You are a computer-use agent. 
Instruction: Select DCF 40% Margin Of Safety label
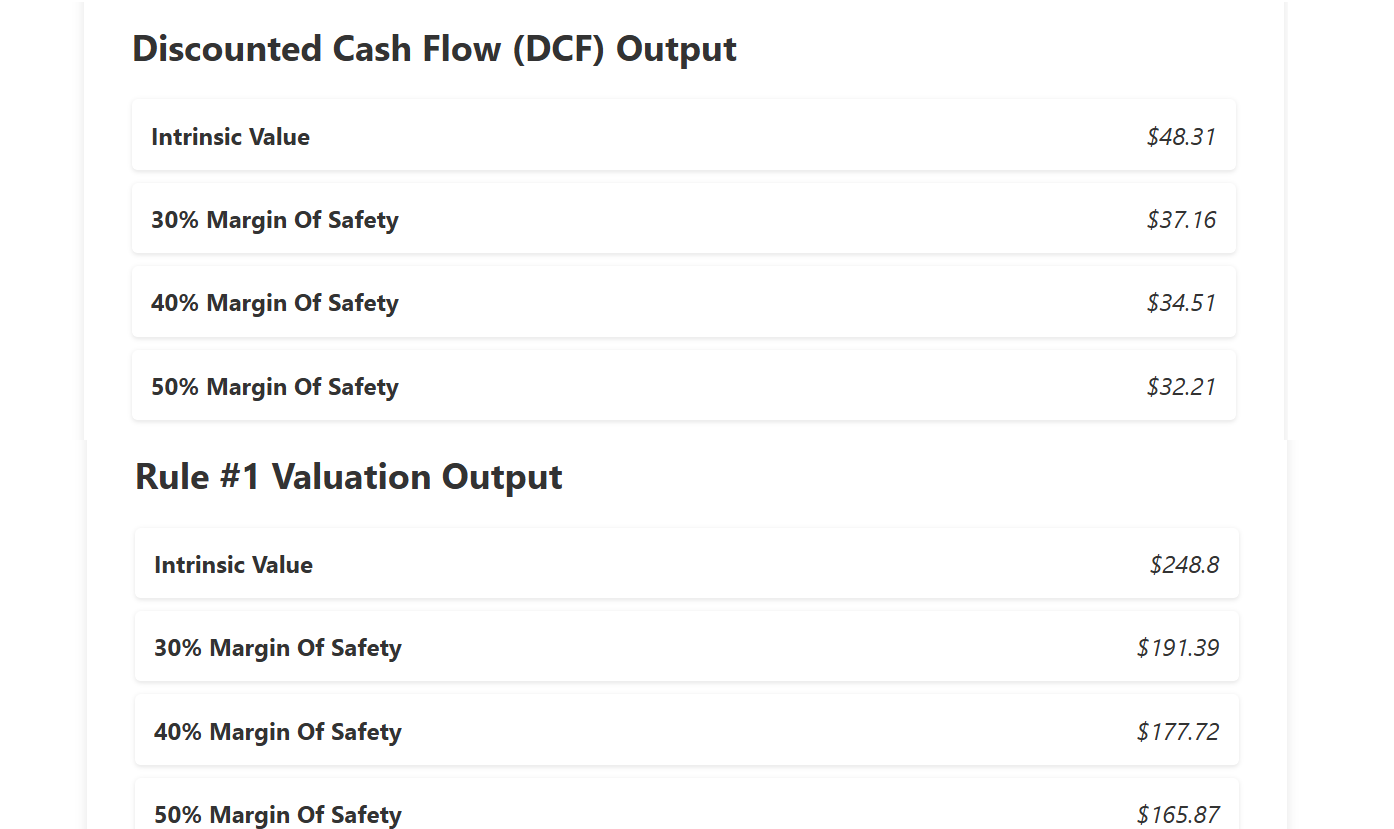pyautogui.click(x=275, y=303)
